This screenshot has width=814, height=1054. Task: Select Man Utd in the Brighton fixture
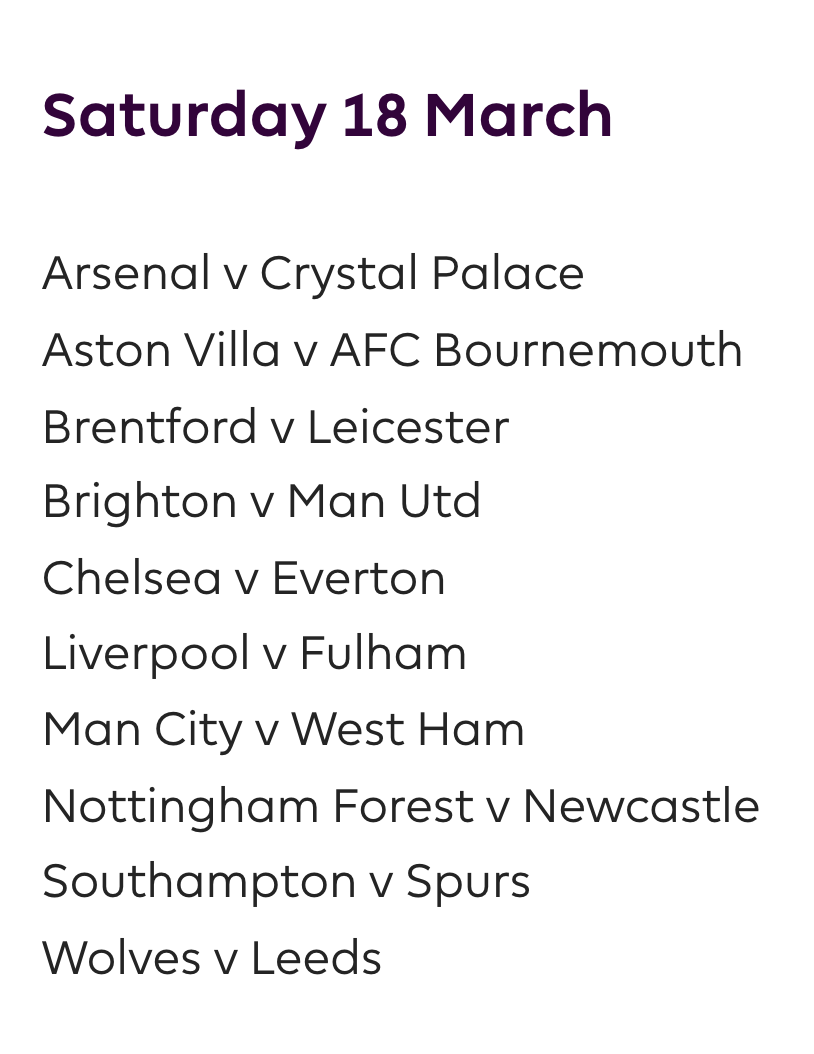point(384,502)
